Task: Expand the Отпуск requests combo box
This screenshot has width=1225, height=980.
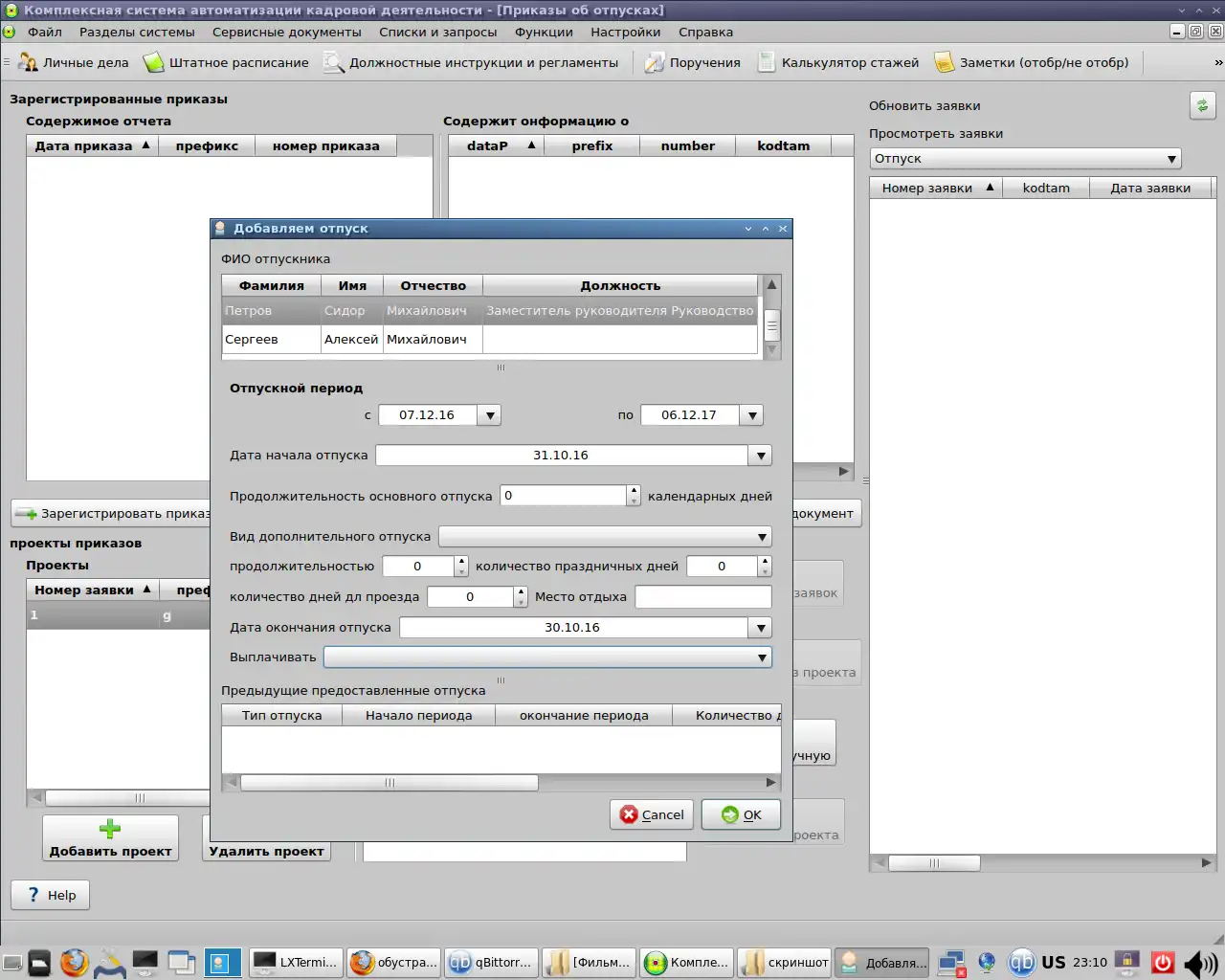Action: (1026, 159)
